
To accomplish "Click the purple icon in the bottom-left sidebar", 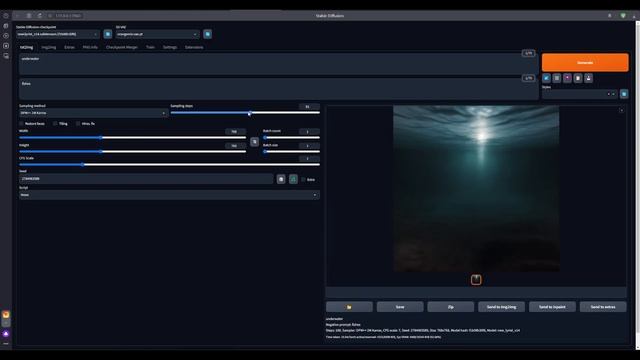I will (6, 333).
